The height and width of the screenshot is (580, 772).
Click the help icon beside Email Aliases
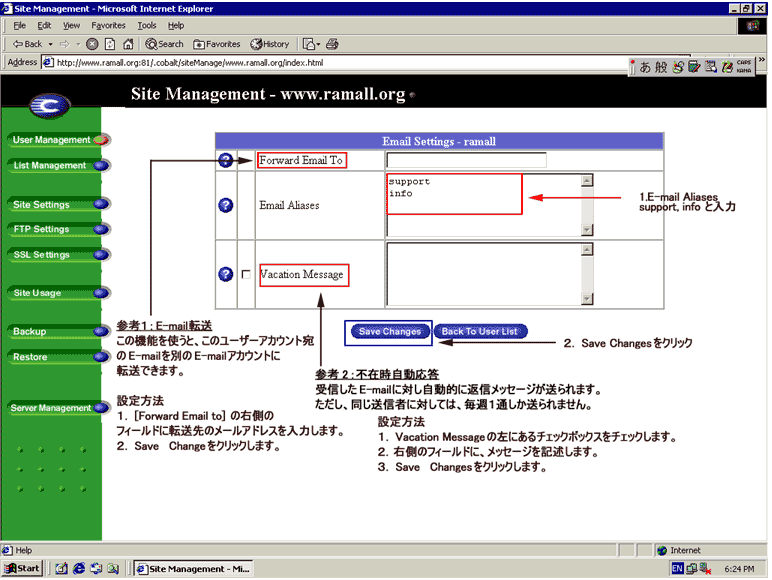click(226, 205)
